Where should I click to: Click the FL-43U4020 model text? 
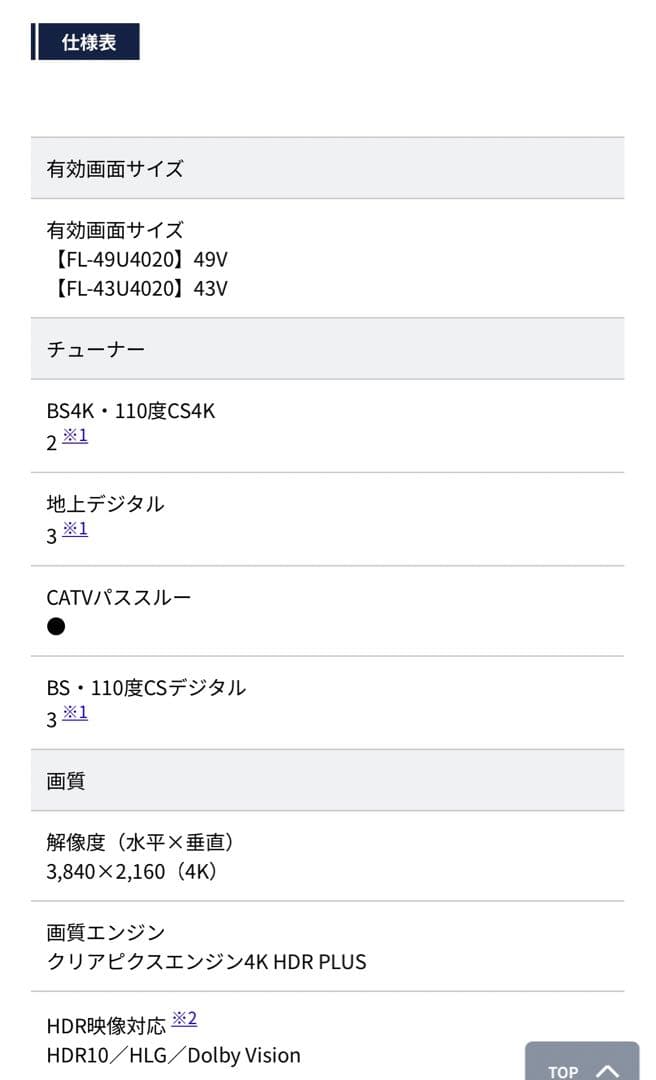[x=145, y=290]
